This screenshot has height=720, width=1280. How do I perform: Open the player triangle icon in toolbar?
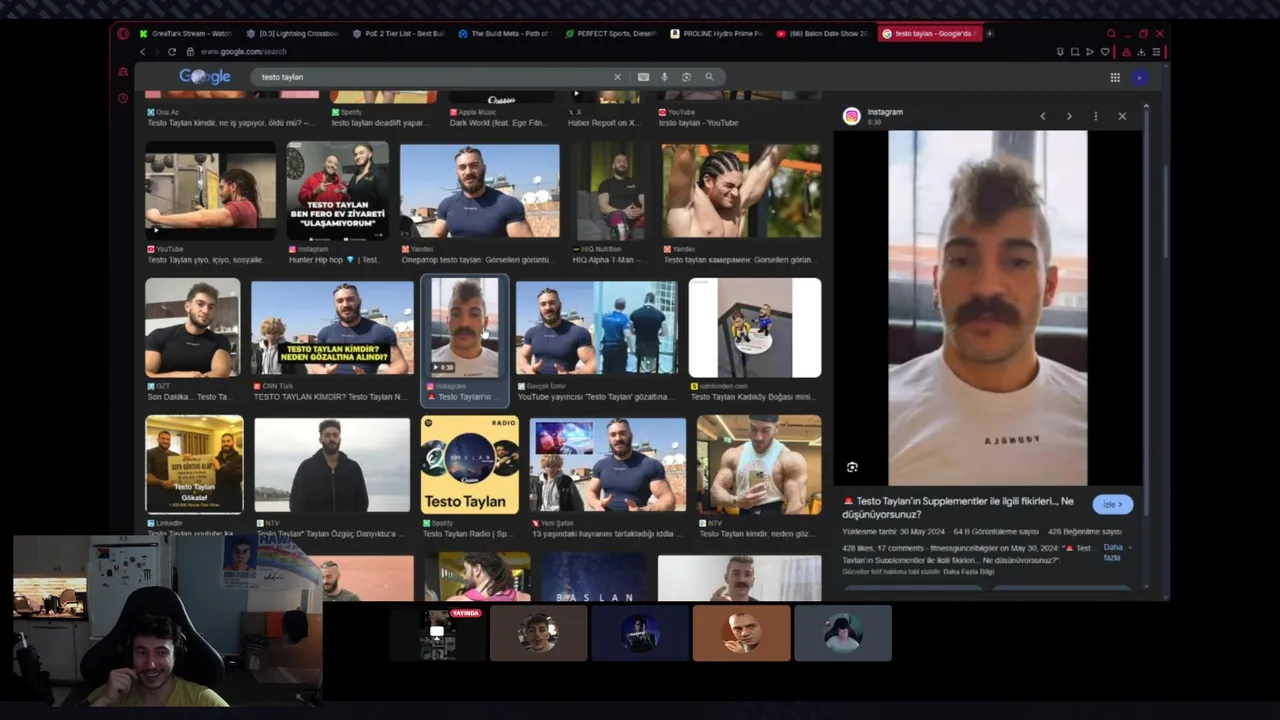tap(1090, 52)
